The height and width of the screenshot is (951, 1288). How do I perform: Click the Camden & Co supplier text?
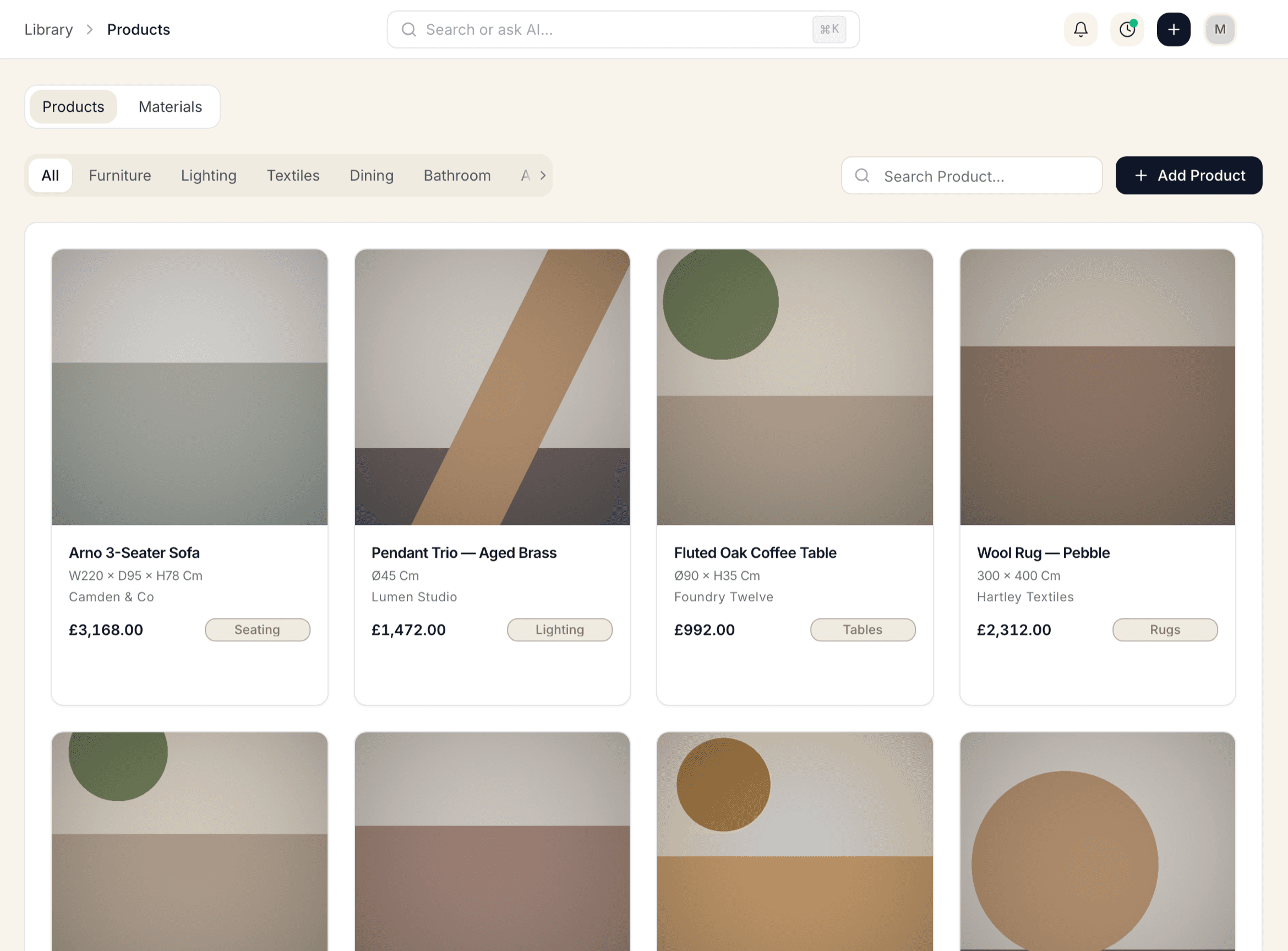point(112,597)
